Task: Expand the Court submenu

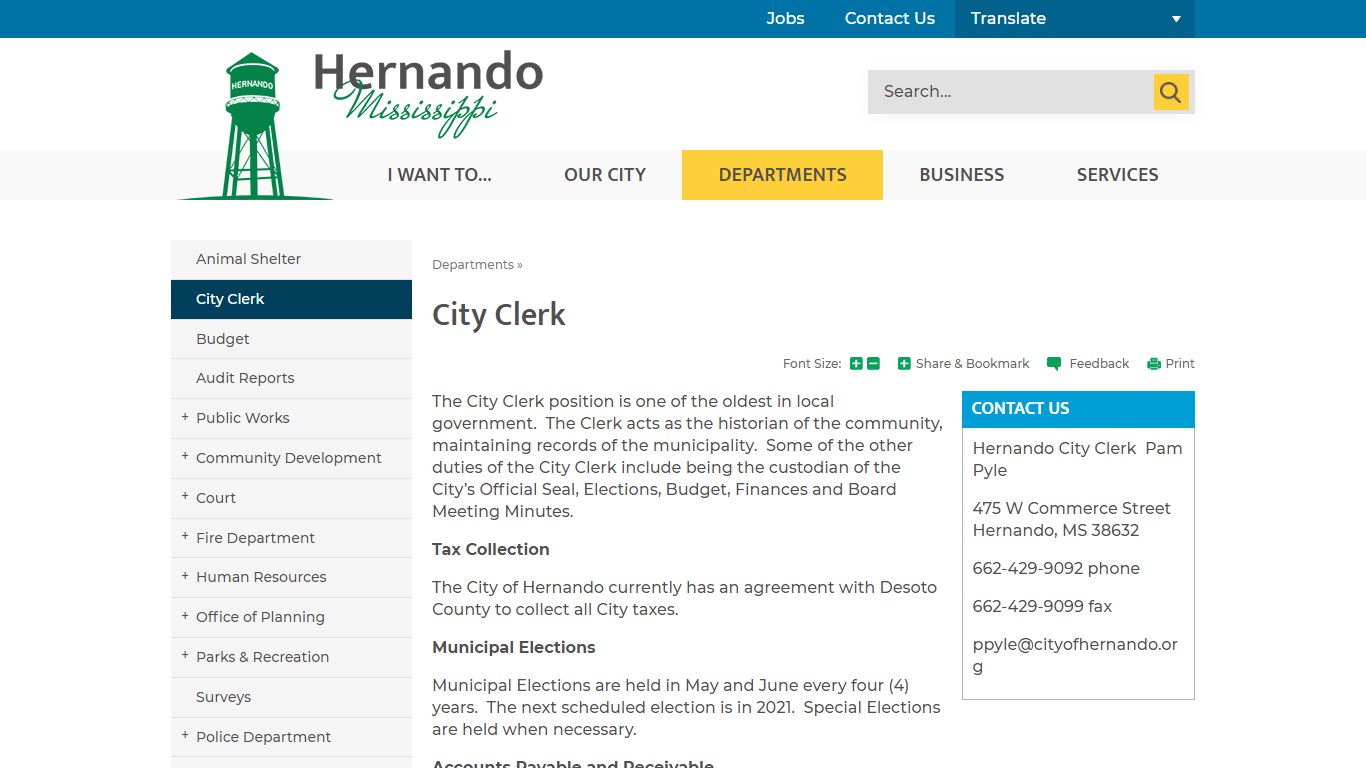Action: pos(185,497)
